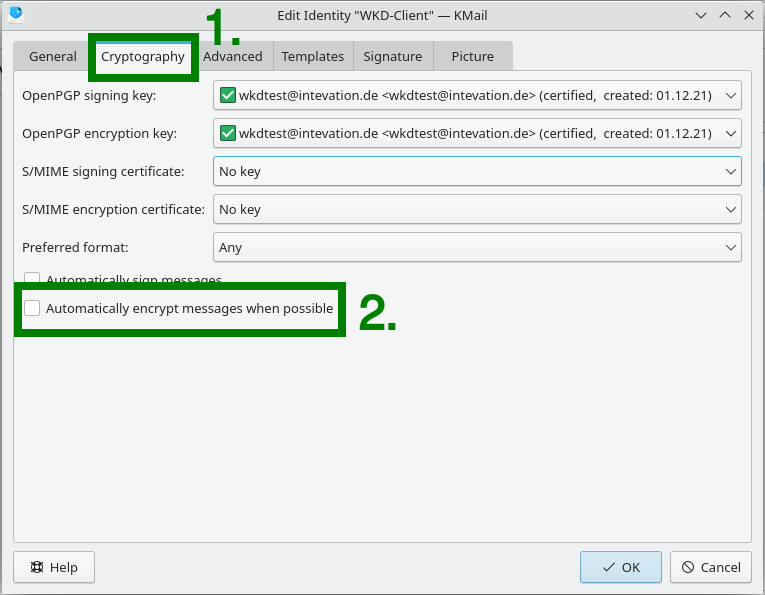Click the green checkmark on OpenPGP signing key

pos(227,96)
